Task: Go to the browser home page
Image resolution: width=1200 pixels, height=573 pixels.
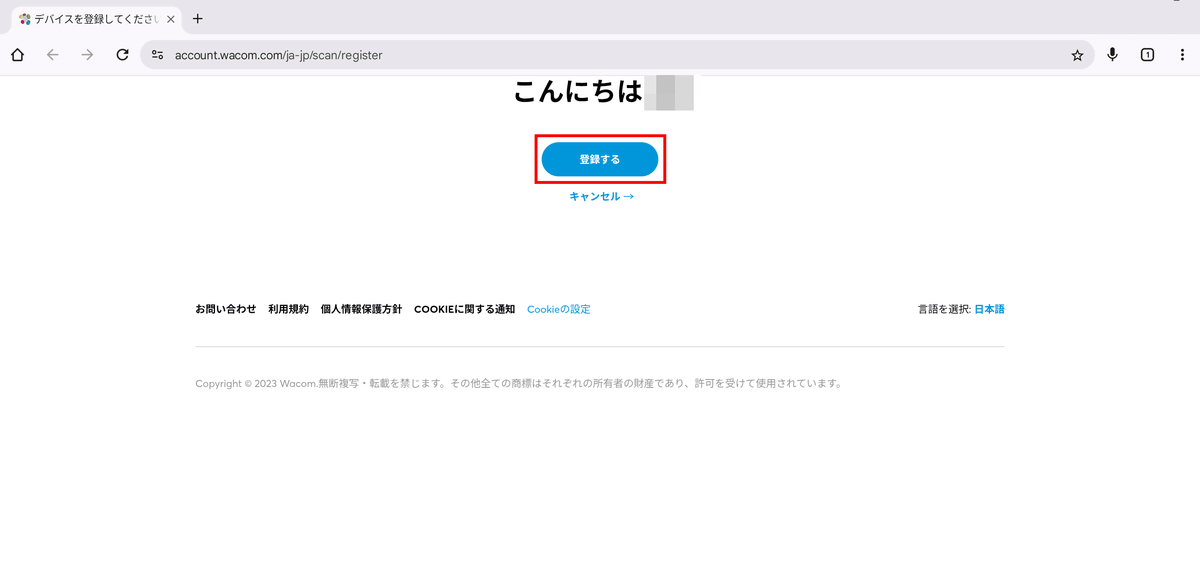Action: [17, 55]
